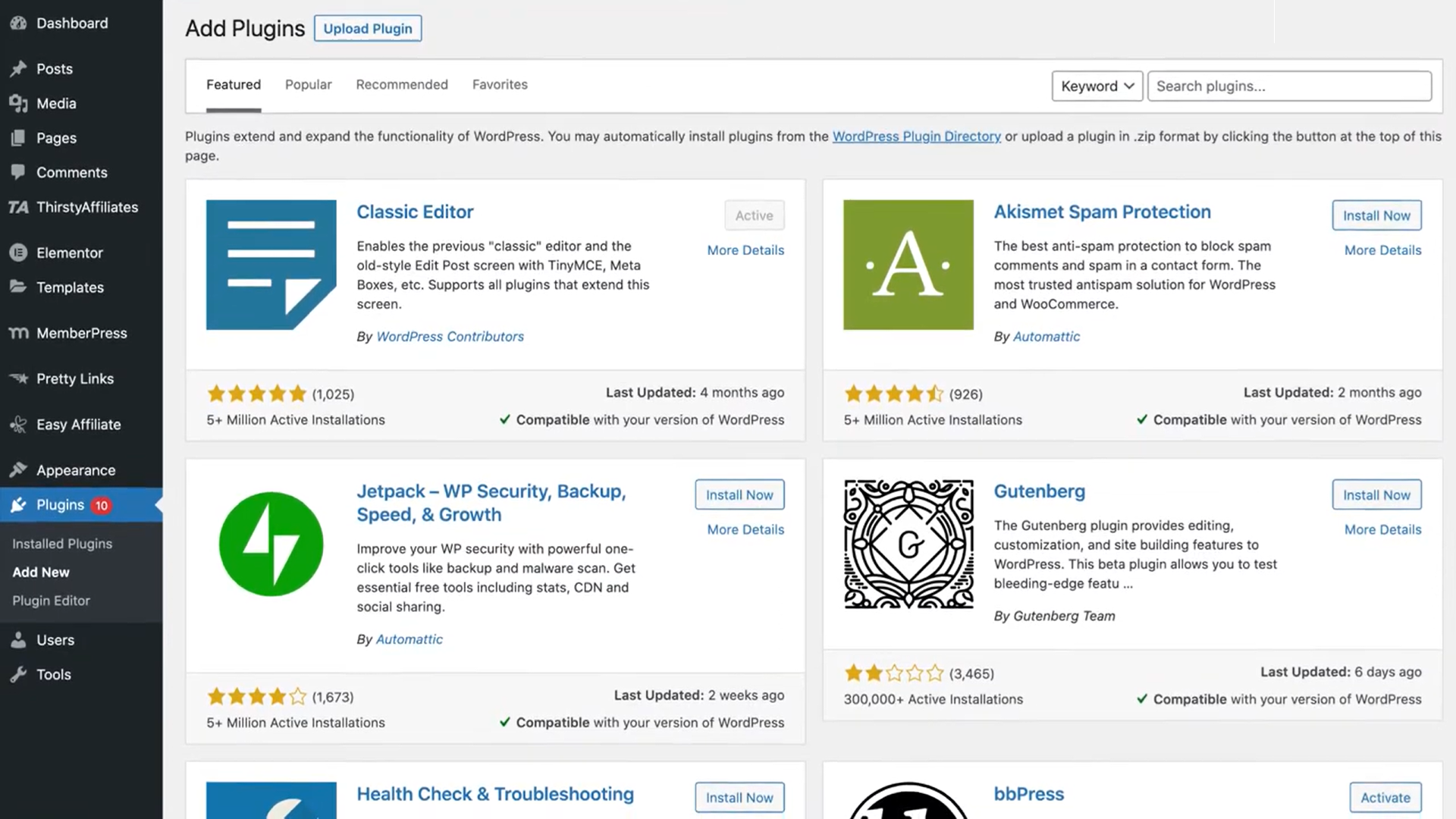Viewport: 1456px width, 819px height.
Task: Install the Akismet Spam Protection plugin
Action: click(1376, 215)
